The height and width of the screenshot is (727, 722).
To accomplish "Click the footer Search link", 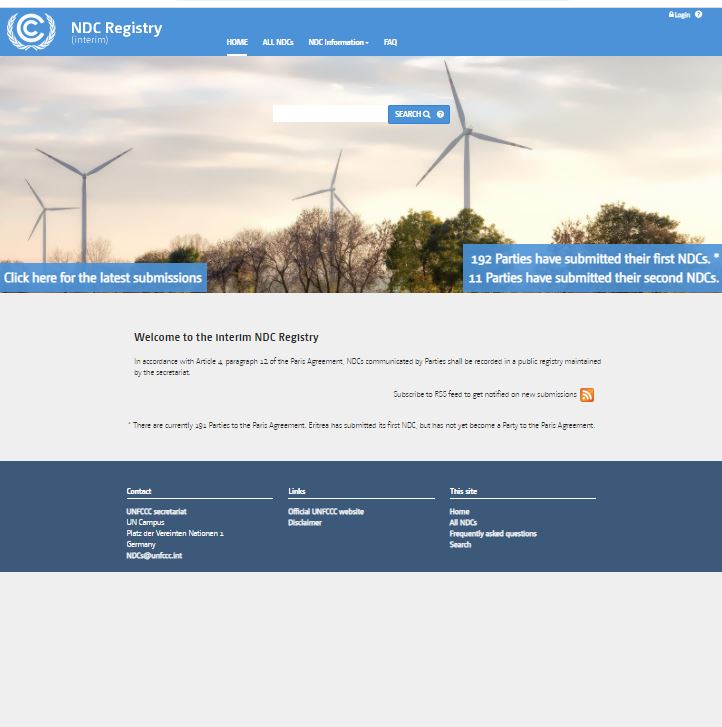I will 460,545.
